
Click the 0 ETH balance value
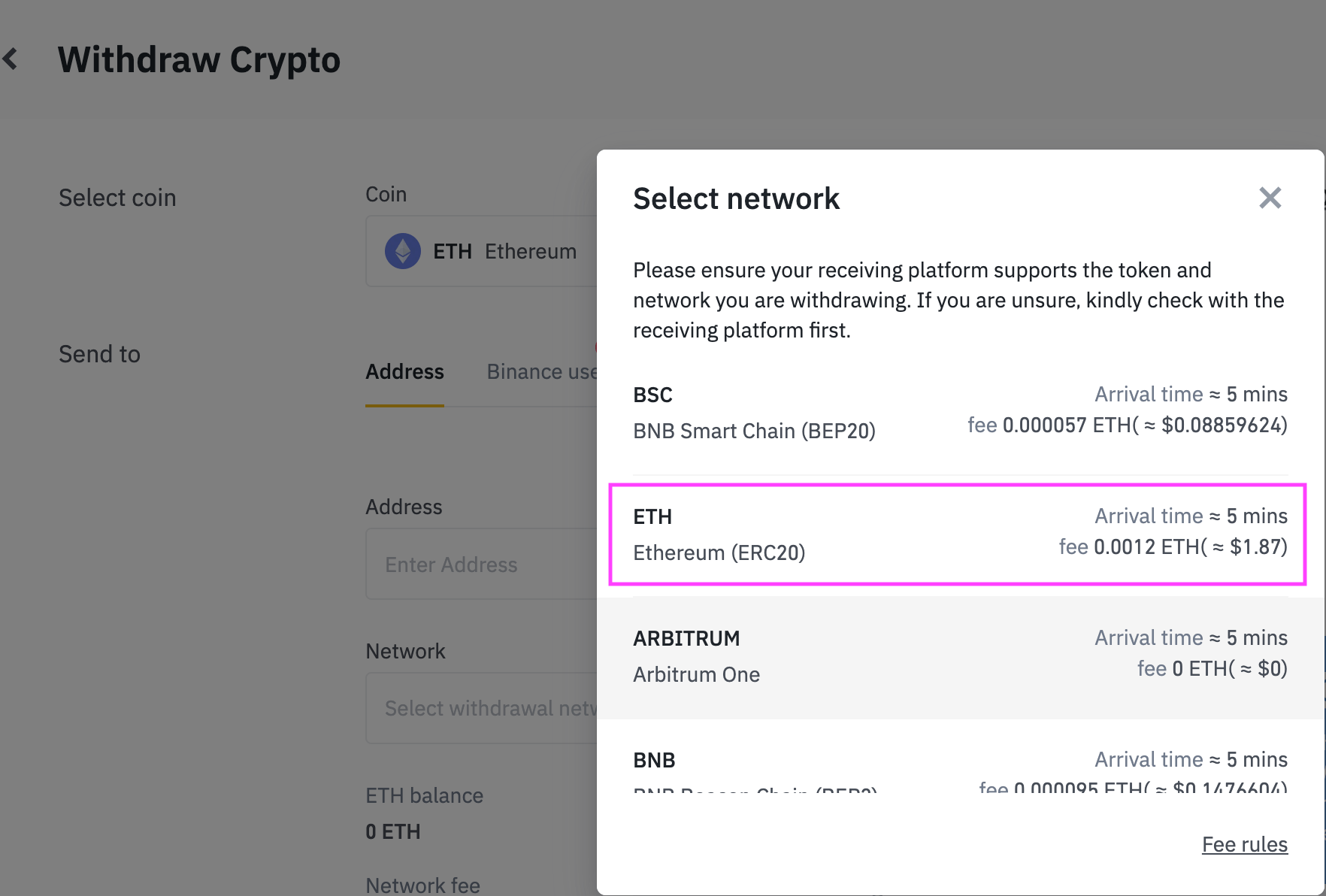point(393,831)
